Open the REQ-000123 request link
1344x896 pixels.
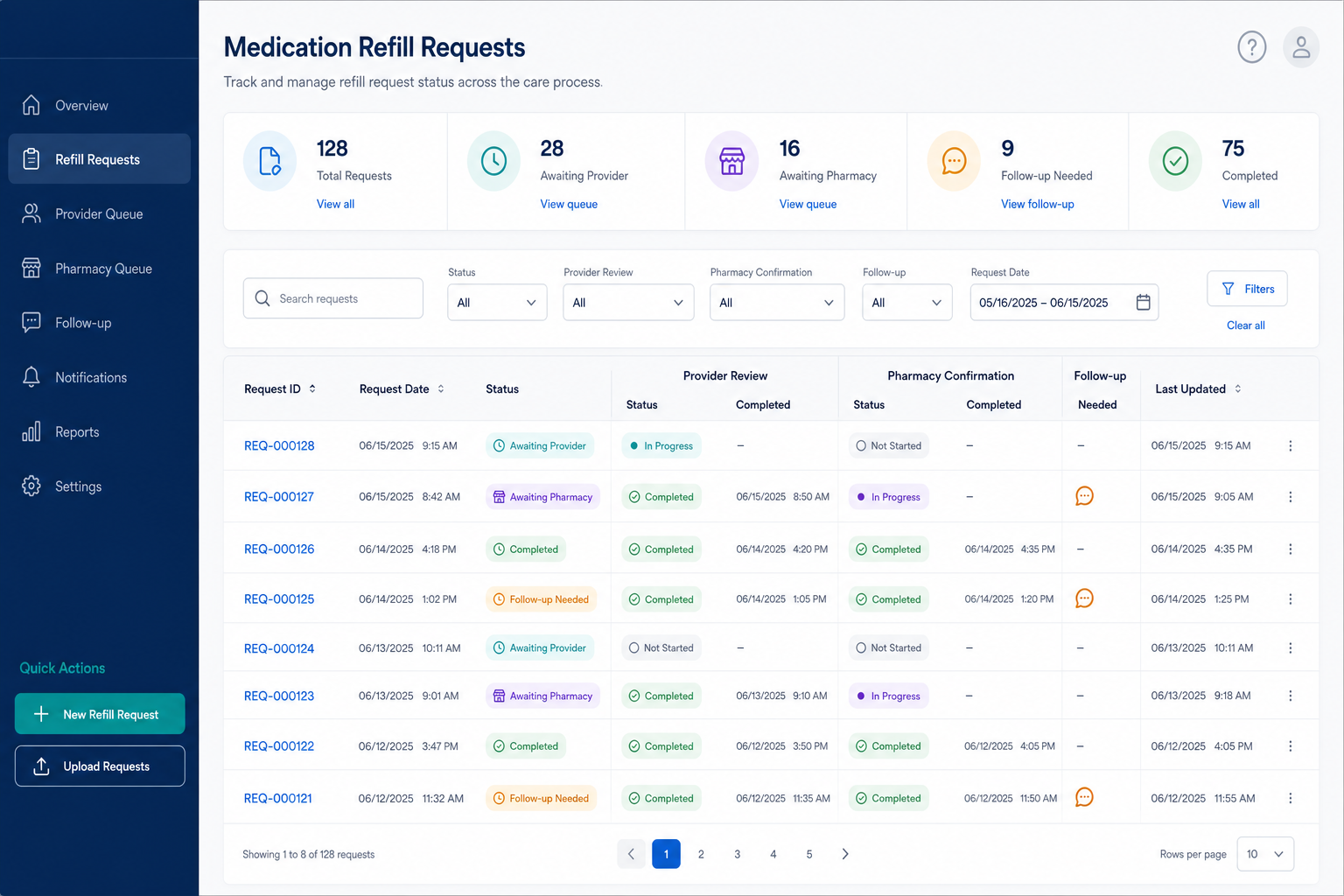tap(279, 696)
